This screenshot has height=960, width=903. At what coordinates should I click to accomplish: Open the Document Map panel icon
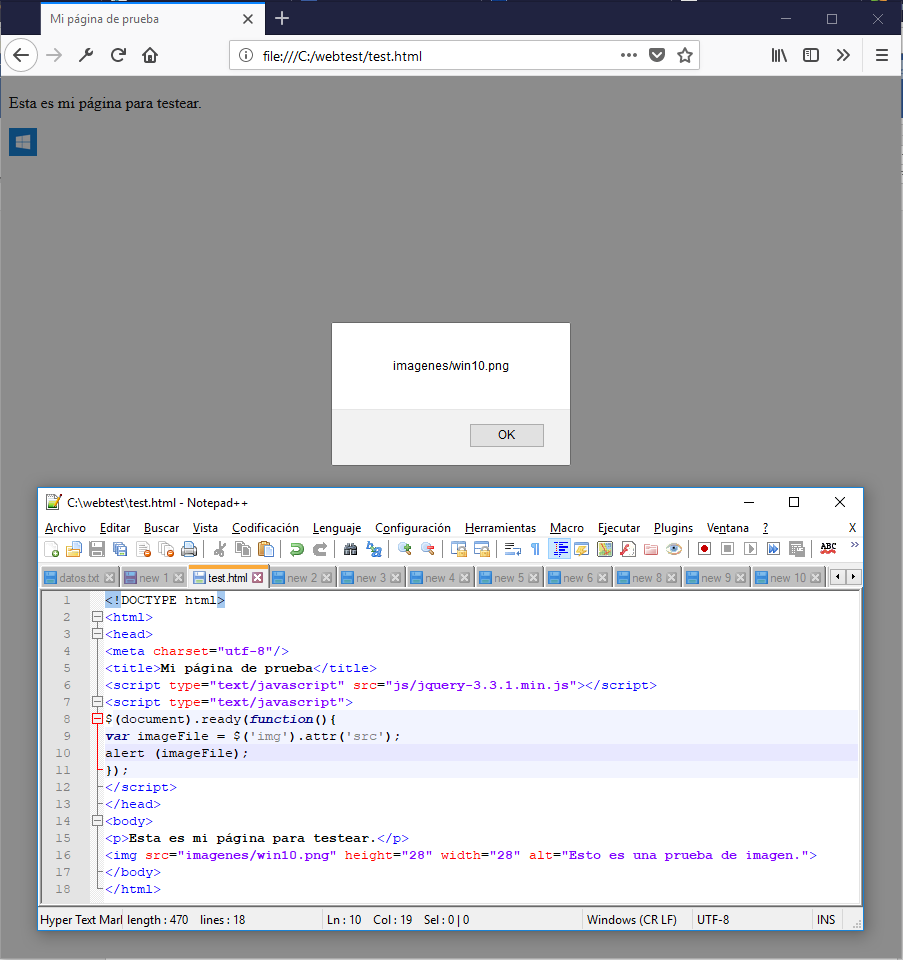pos(605,549)
